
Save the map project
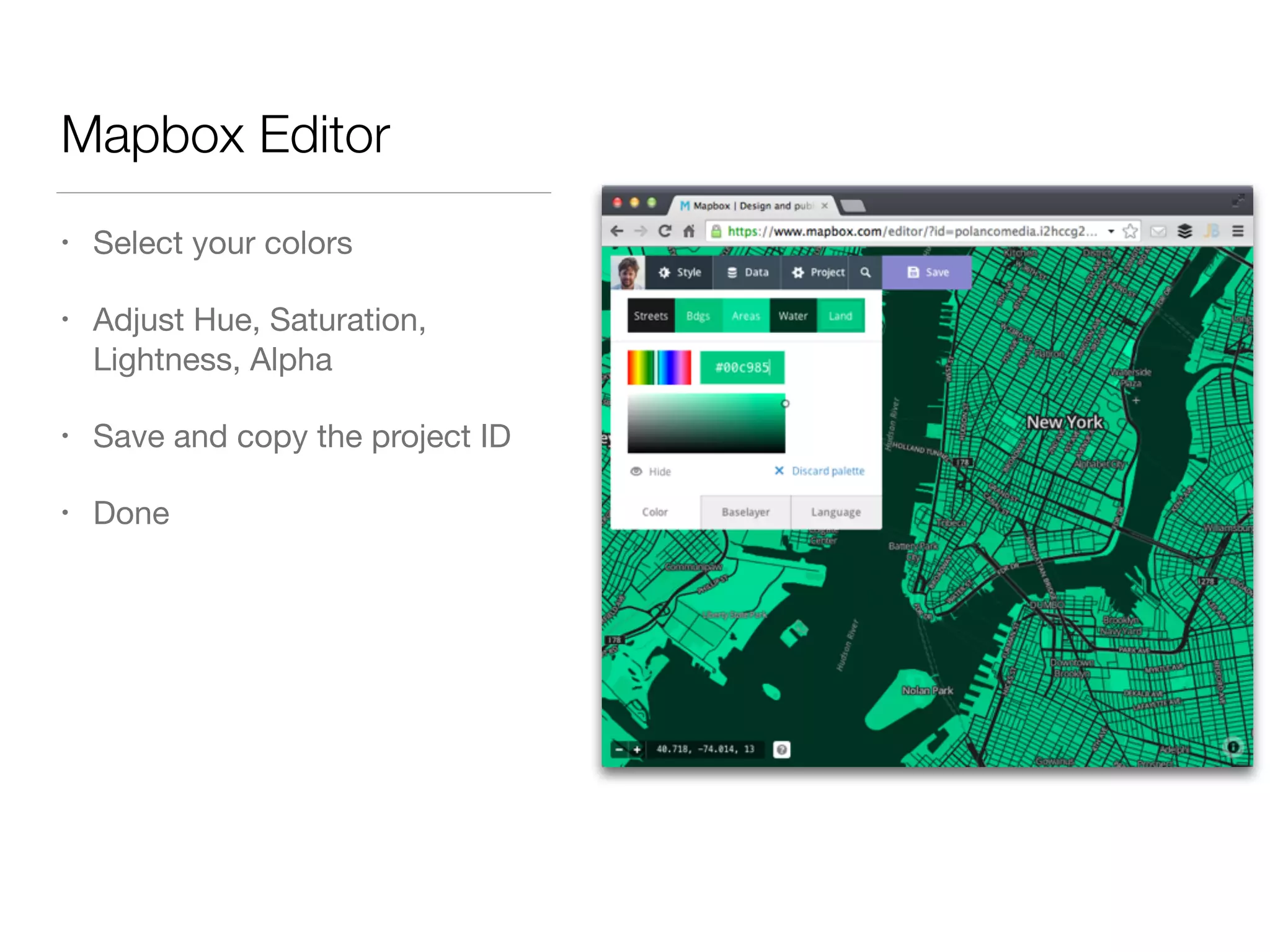click(x=927, y=272)
